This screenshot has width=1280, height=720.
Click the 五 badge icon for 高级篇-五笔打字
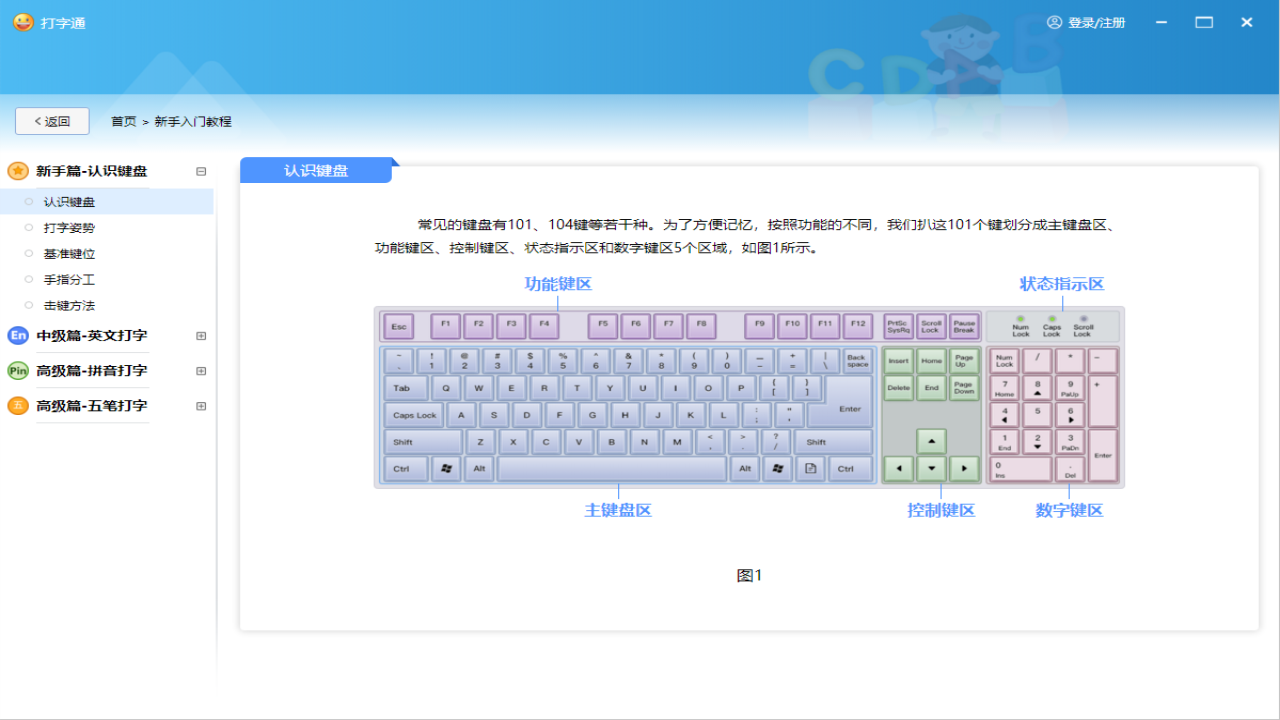[x=17, y=406]
